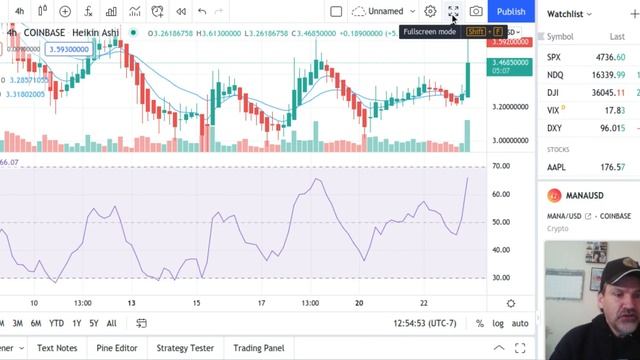
Task: Toggle percent scale mode
Action: [480, 323]
